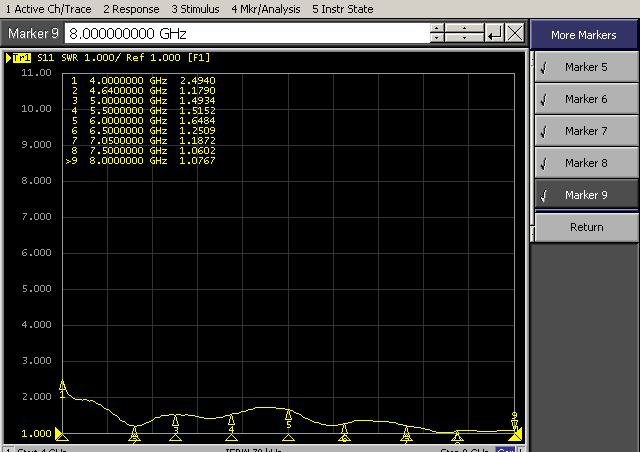Click the large down step arrow in the entry bar
Screen dimensions: 640x452
point(464,38)
